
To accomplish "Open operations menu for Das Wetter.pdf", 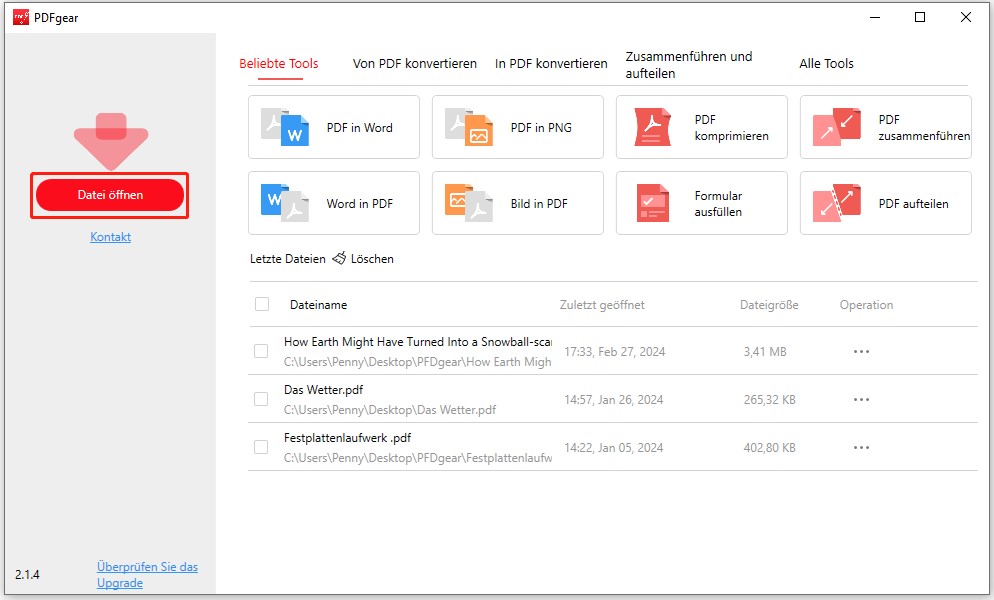I will click(861, 398).
